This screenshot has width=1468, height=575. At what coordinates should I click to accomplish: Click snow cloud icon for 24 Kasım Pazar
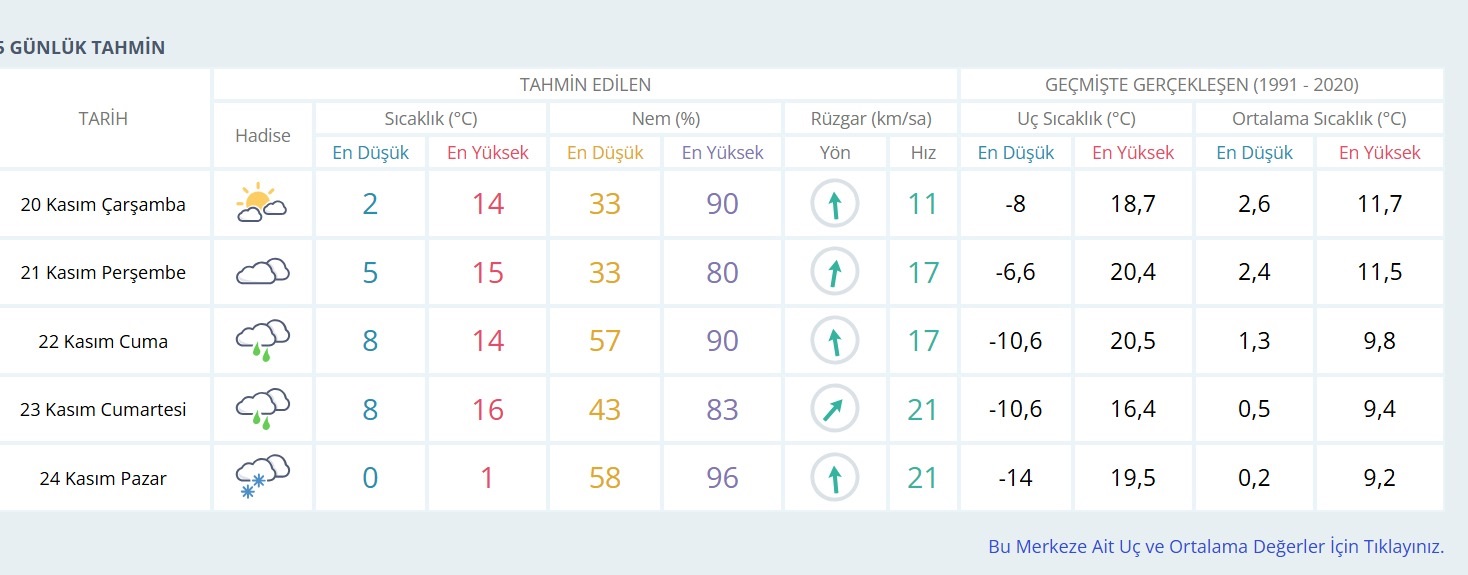[x=262, y=477]
